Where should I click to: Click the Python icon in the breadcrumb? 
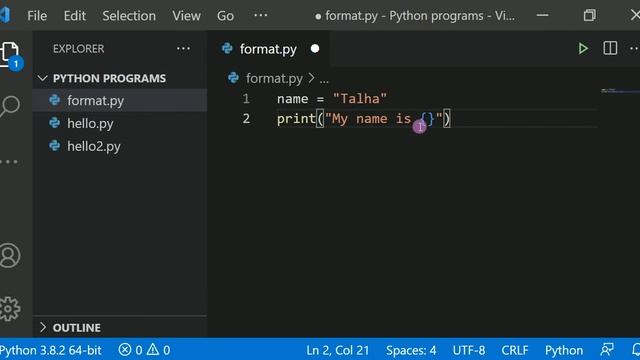tap(233, 78)
